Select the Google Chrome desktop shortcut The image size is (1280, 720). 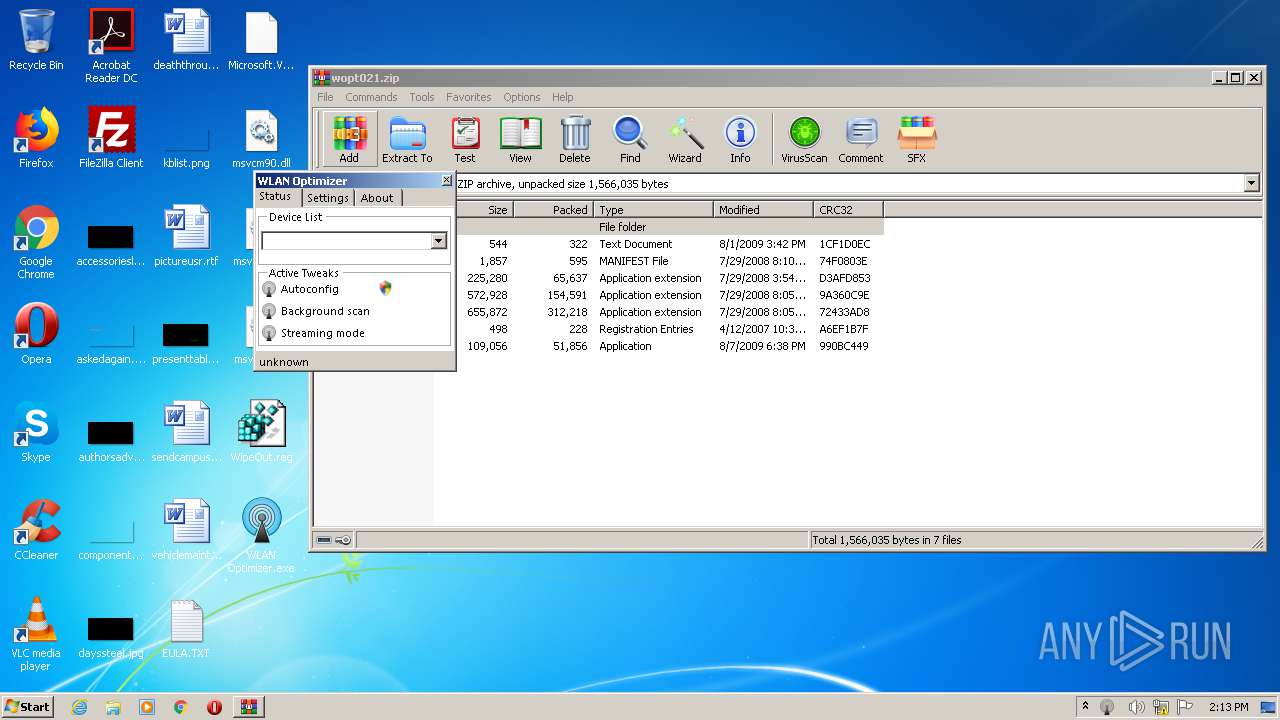pyautogui.click(x=36, y=242)
